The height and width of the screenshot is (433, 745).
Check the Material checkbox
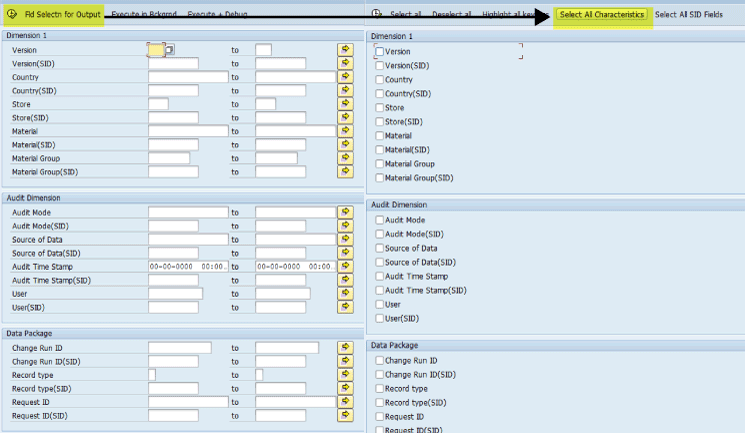click(x=379, y=135)
